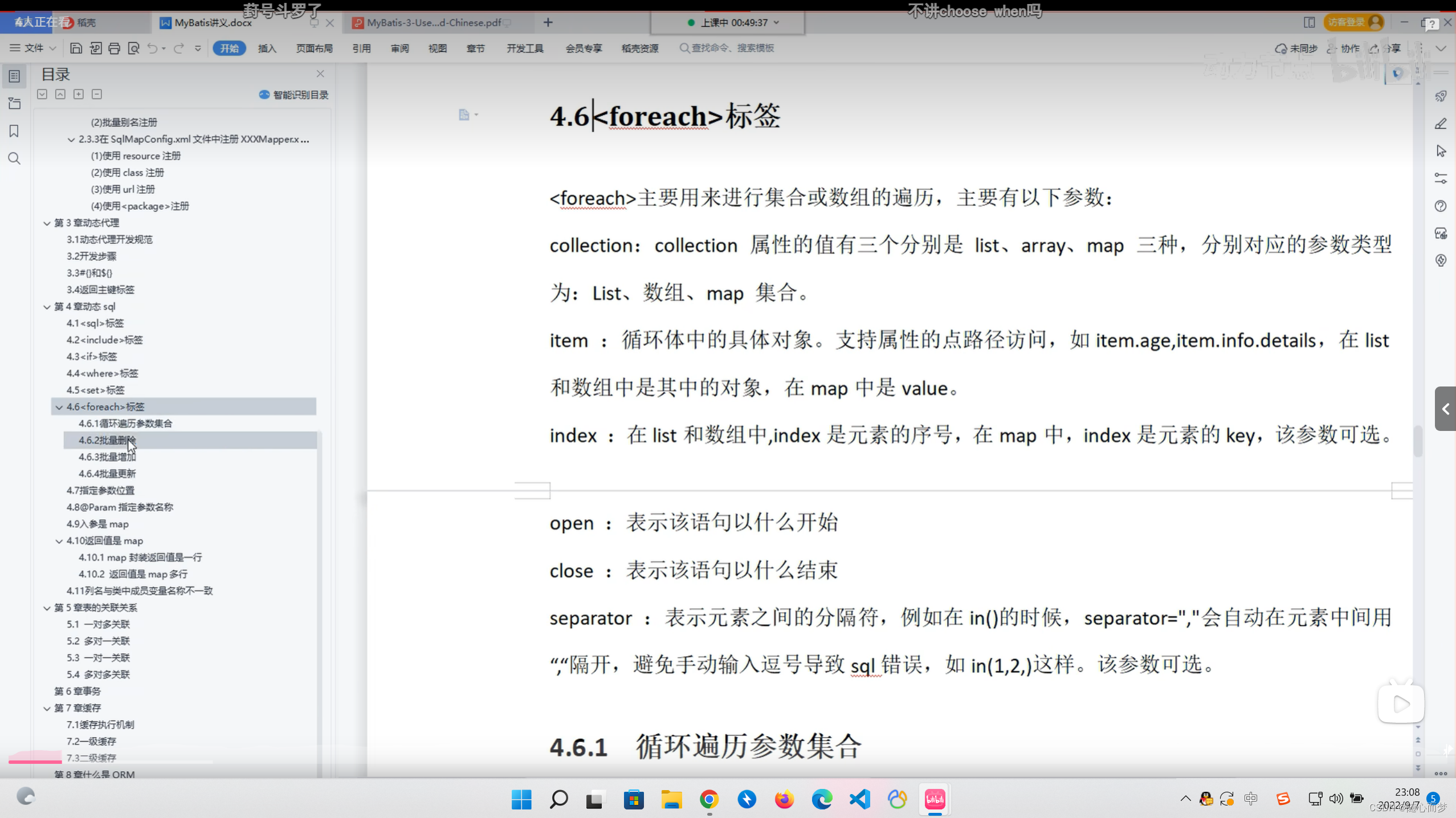Open the Search sidebar icon
This screenshot has width=1456, height=818.
pos(14,158)
